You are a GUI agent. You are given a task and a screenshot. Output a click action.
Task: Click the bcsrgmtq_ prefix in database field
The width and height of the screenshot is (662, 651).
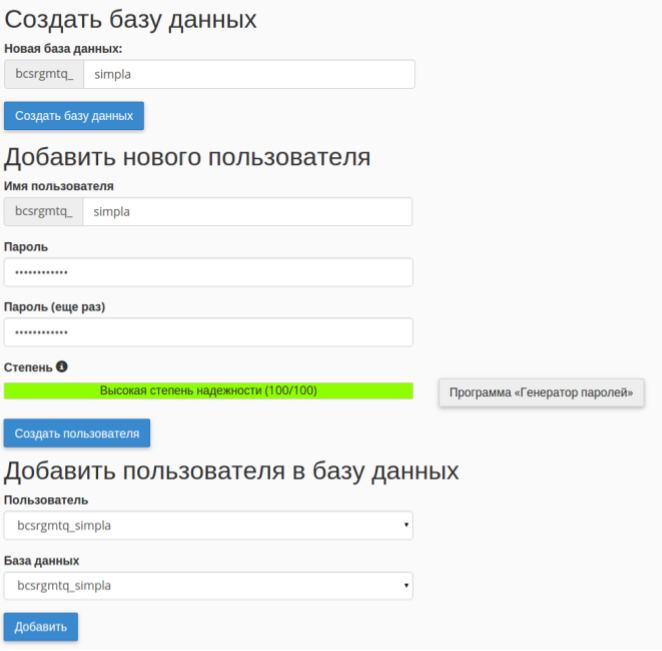coord(44,74)
